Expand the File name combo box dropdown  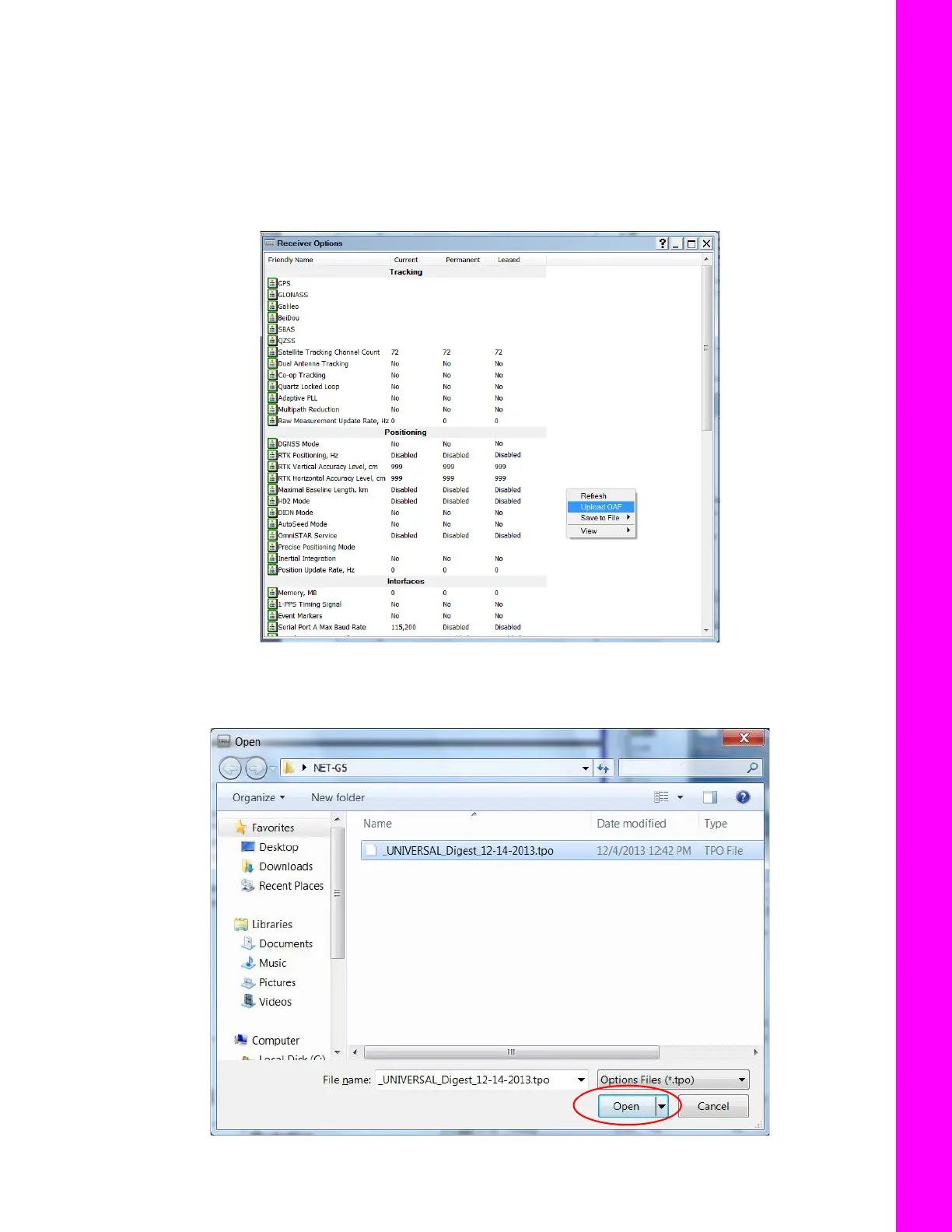(x=581, y=1080)
